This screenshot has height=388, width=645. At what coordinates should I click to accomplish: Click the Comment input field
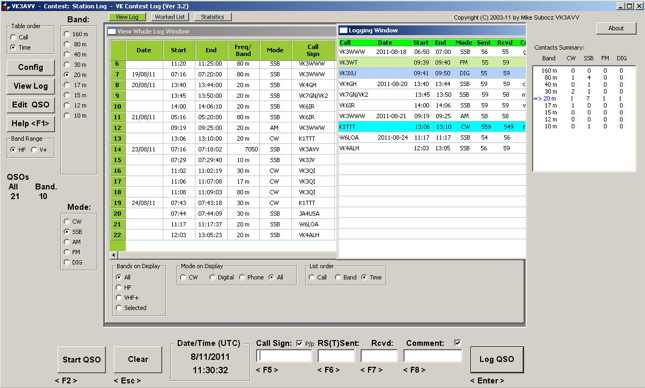pos(433,356)
